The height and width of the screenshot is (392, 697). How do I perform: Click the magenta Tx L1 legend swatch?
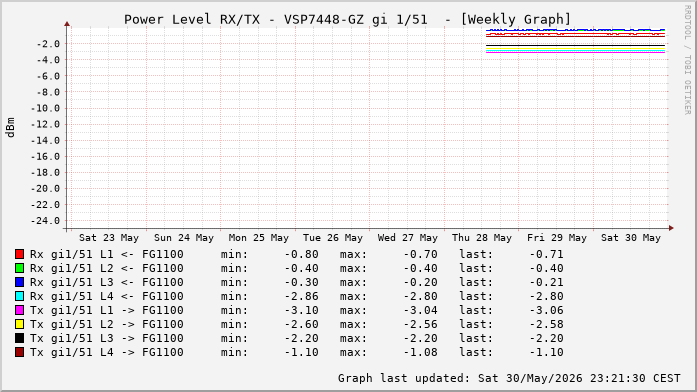pyautogui.click(x=19, y=310)
